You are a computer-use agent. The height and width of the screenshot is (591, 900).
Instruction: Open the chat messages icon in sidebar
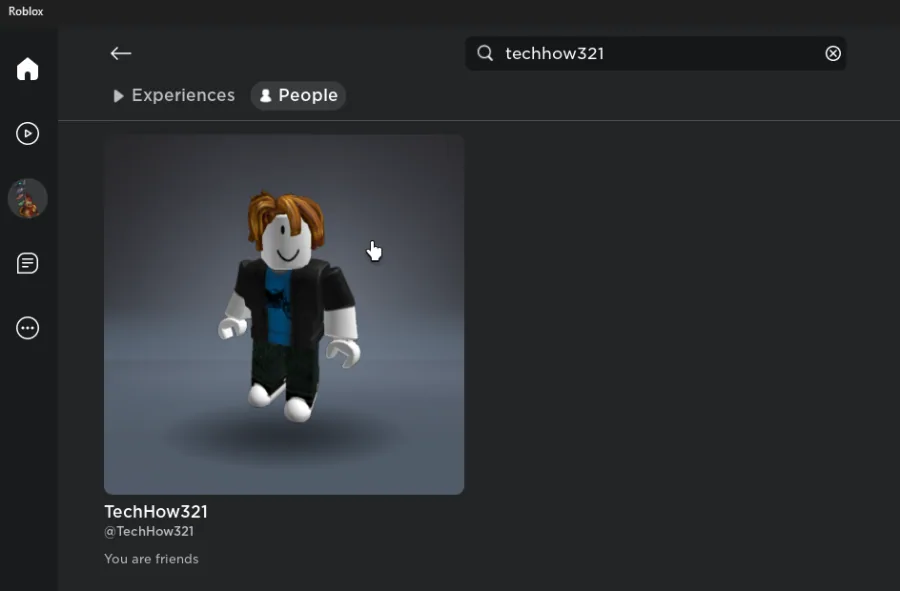click(x=28, y=263)
